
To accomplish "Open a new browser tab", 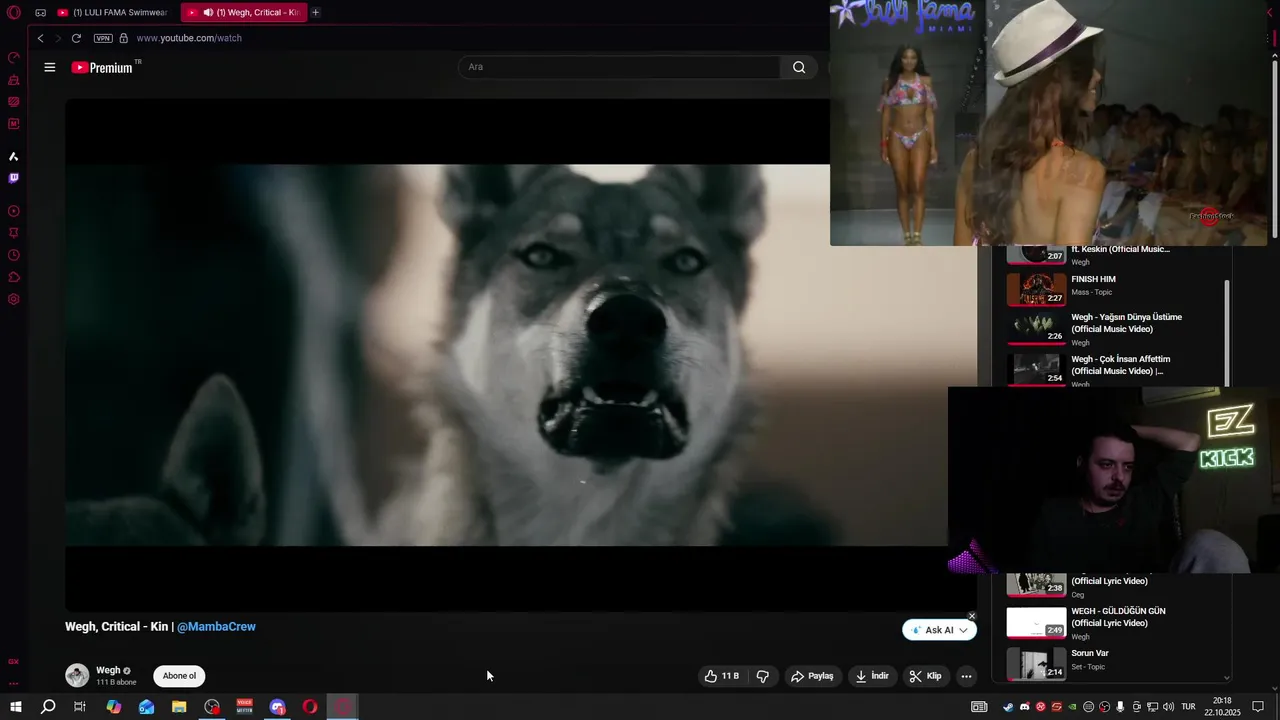I will 315,12.
